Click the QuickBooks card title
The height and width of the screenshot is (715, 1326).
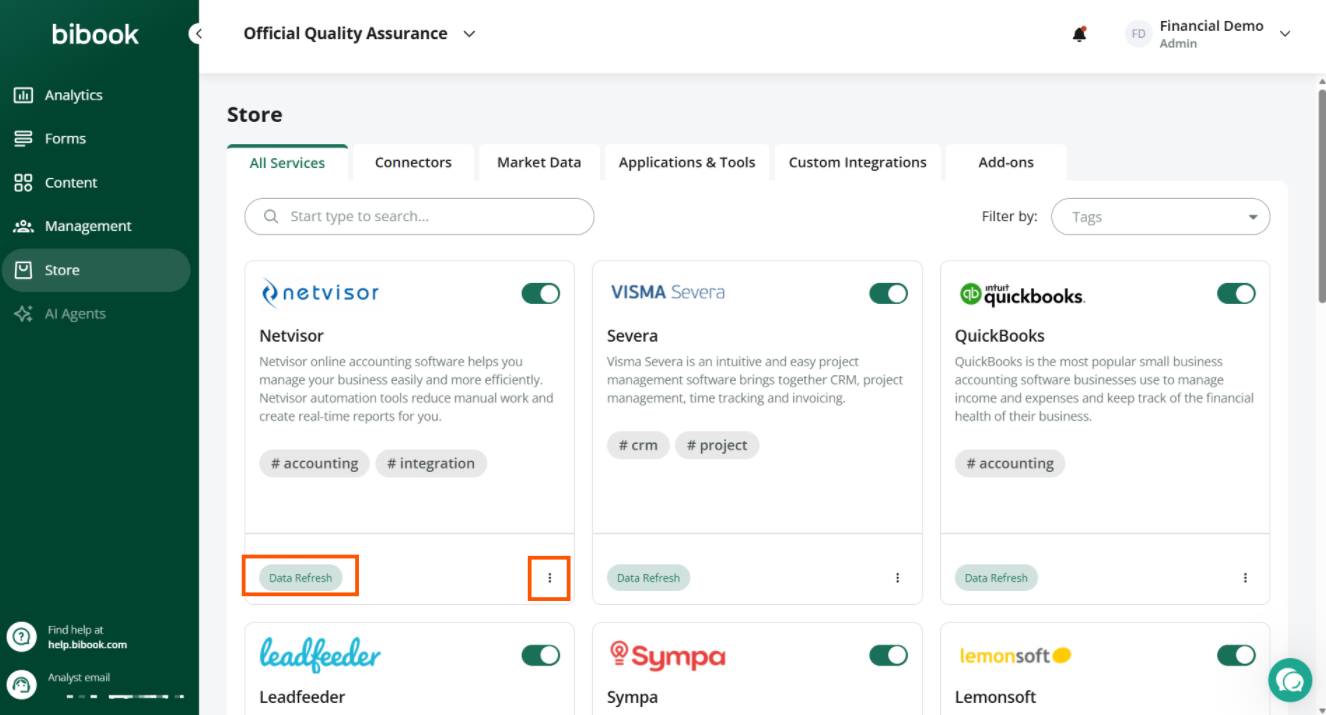click(x=1000, y=336)
